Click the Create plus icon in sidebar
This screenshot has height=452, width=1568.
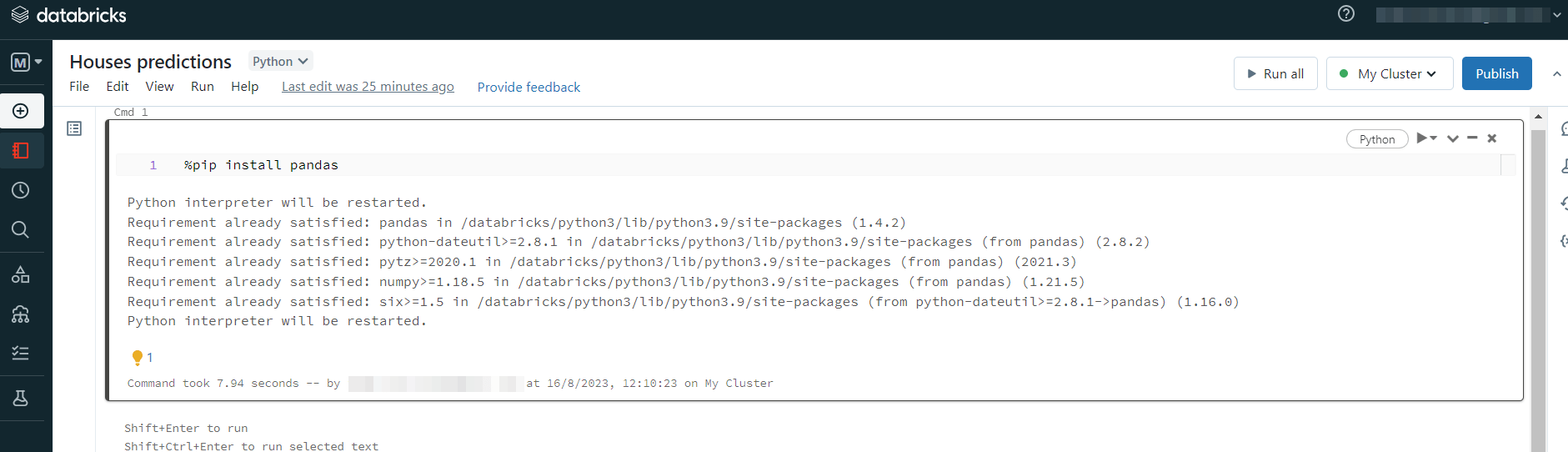21,111
